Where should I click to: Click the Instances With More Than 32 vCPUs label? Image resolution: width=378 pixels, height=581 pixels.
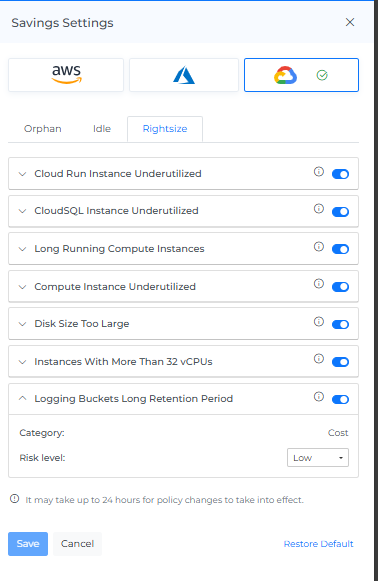pyautogui.click(x=123, y=361)
